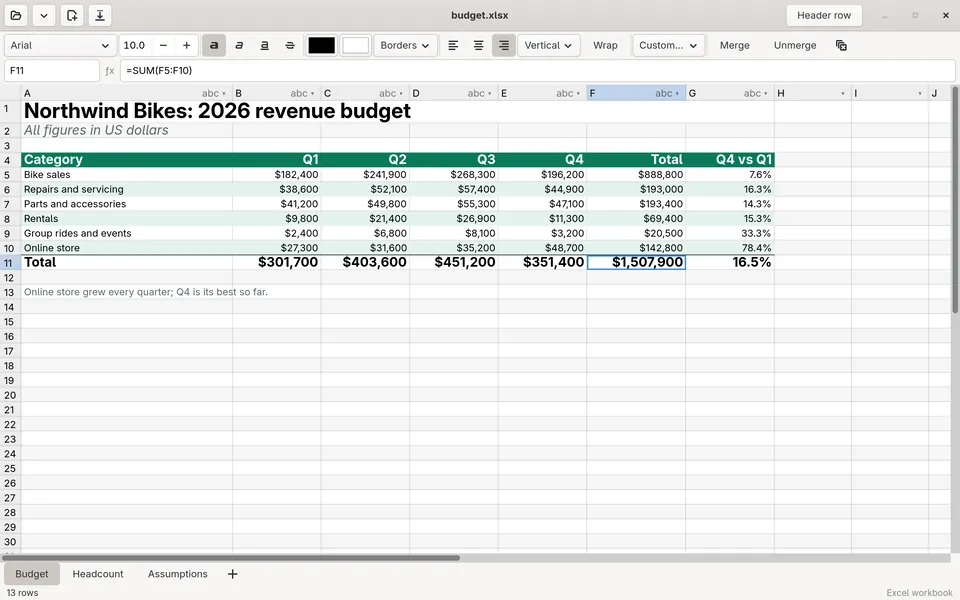The height and width of the screenshot is (600, 960).
Task: Open a file with the folder icon
Action: pos(16,15)
